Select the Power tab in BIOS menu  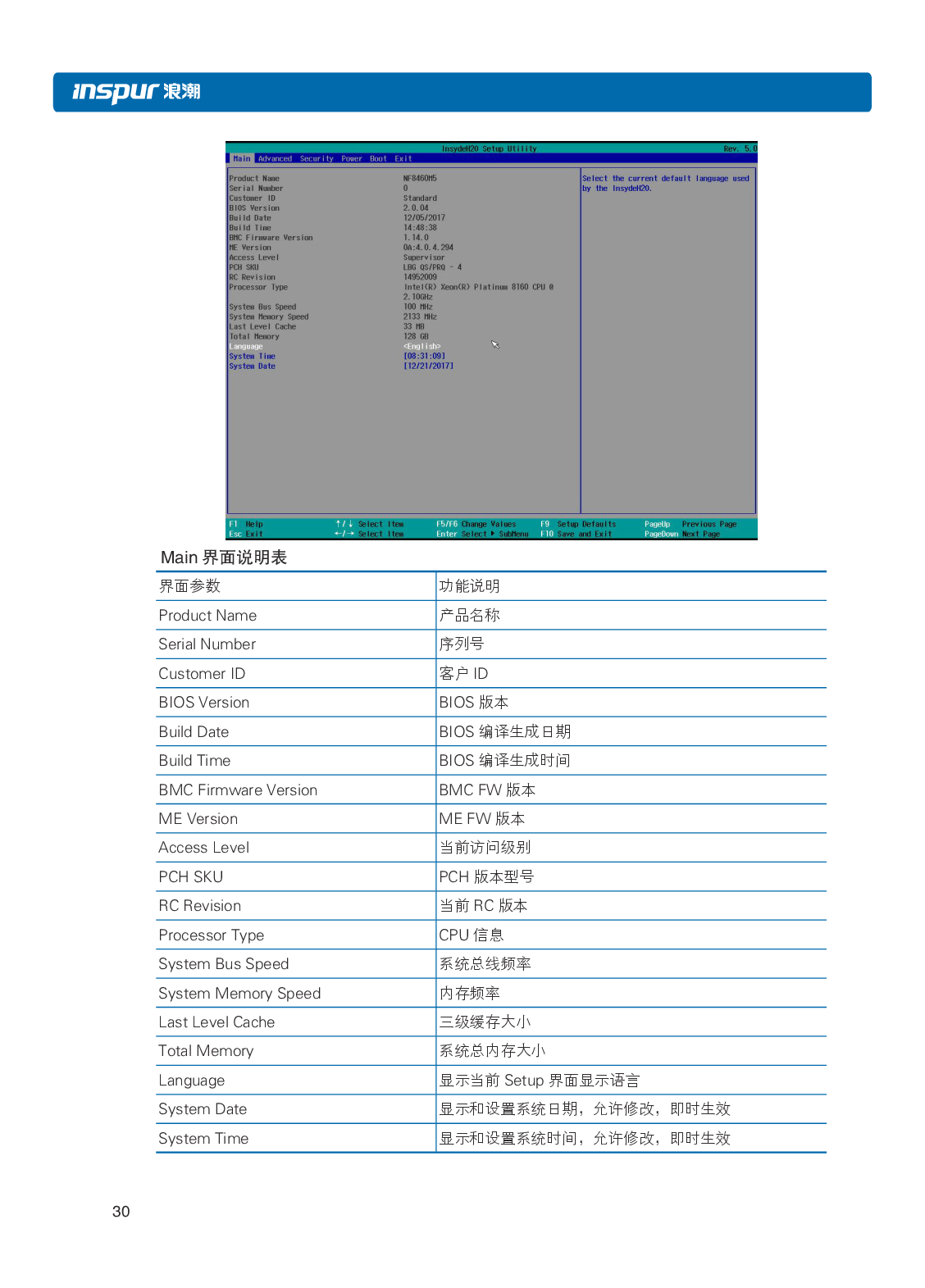pyautogui.click(x=352, y=159)
